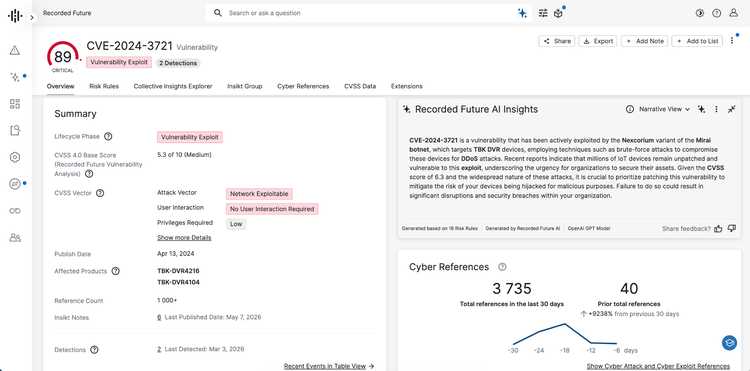Click 'Show Cyber Attack and Cyber Exploit References'
The width and height of the screenshot is (750, 371).
[658, 366]
